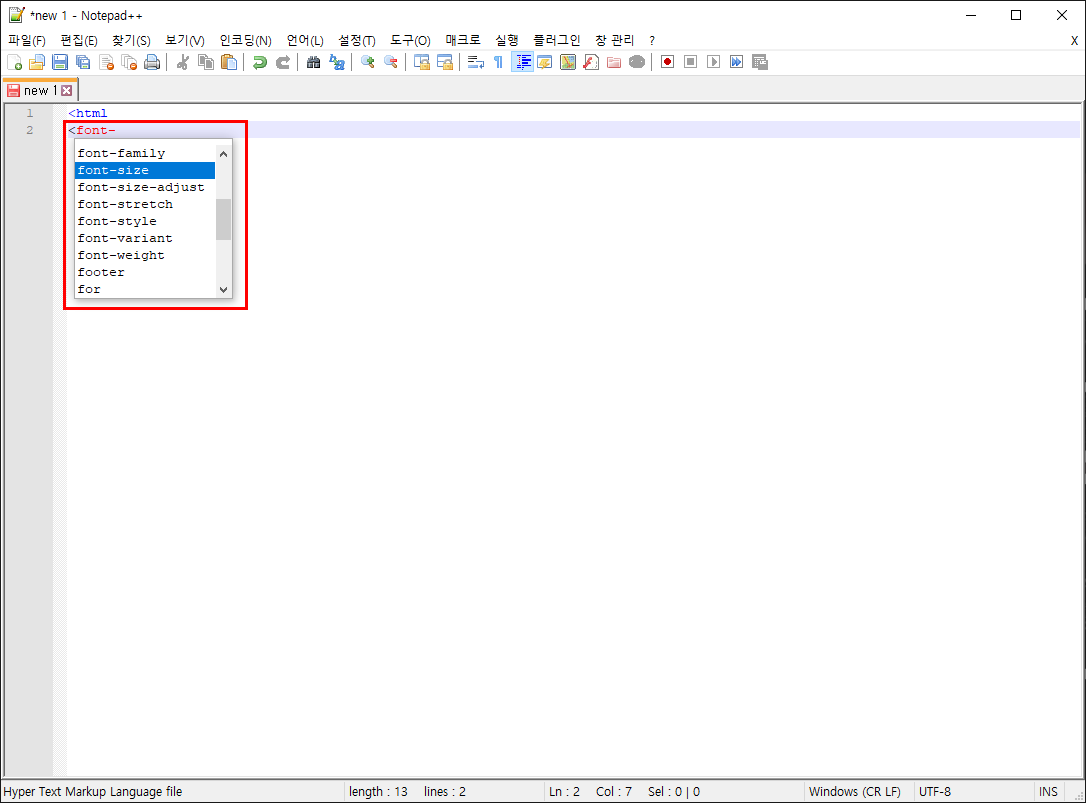Click the X close document button at menu bar right
Image resolution: width=1086 pixels, height=803 pixels.
coord(1074,41)
